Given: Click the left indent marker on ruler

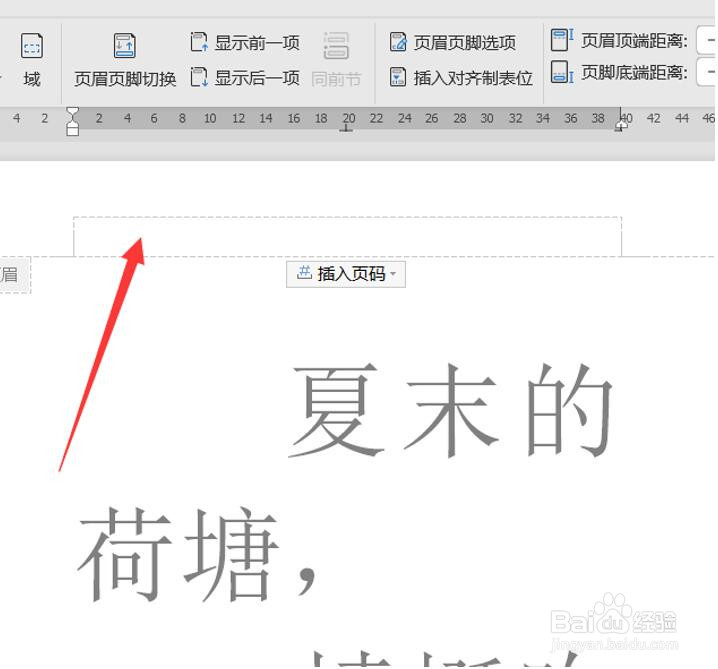Looking at the screenshot, I should [72, 122].
